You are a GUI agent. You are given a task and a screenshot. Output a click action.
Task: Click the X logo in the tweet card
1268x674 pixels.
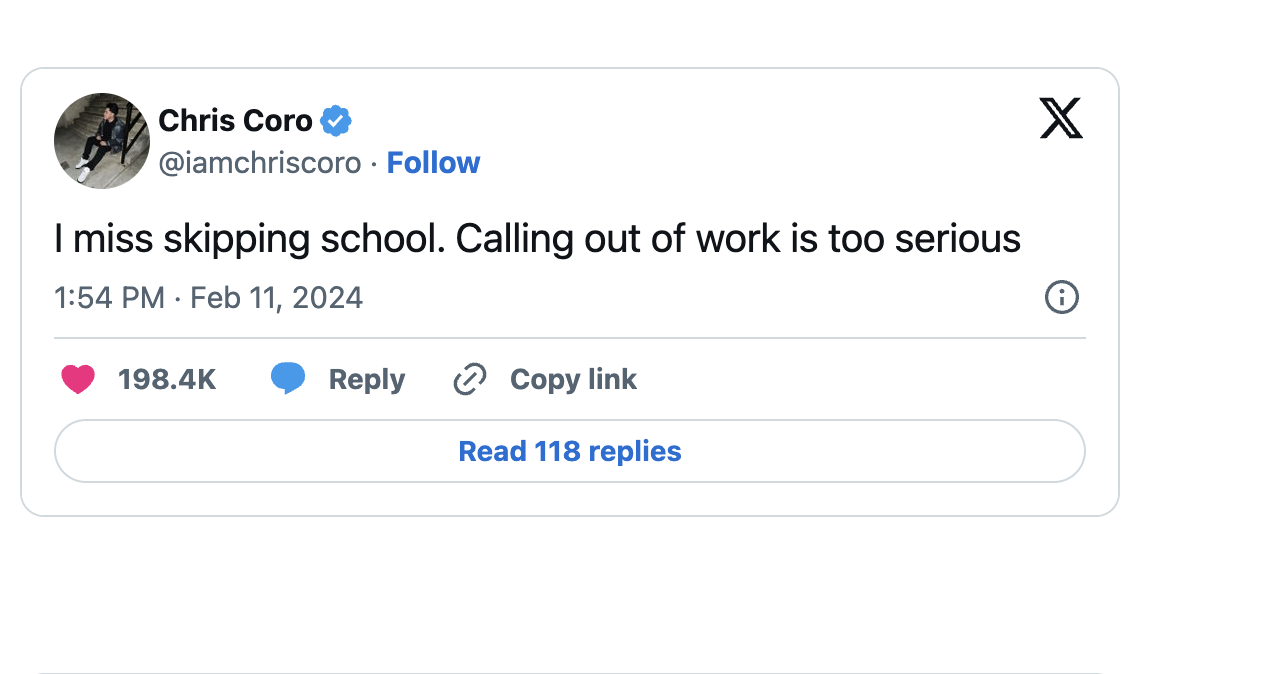[x=1061, y=119]
